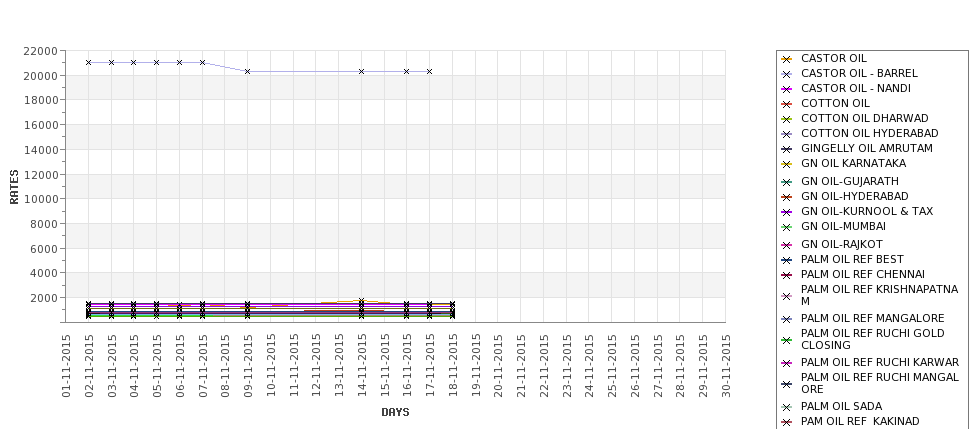Click the CASTOR OIL - NANDI legend marker
975x429 pixels.
(787, 90)
